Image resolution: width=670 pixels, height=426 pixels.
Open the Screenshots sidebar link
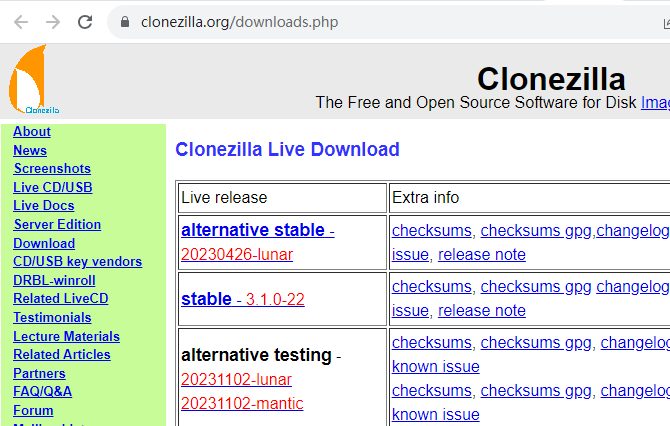click(52, 169)
